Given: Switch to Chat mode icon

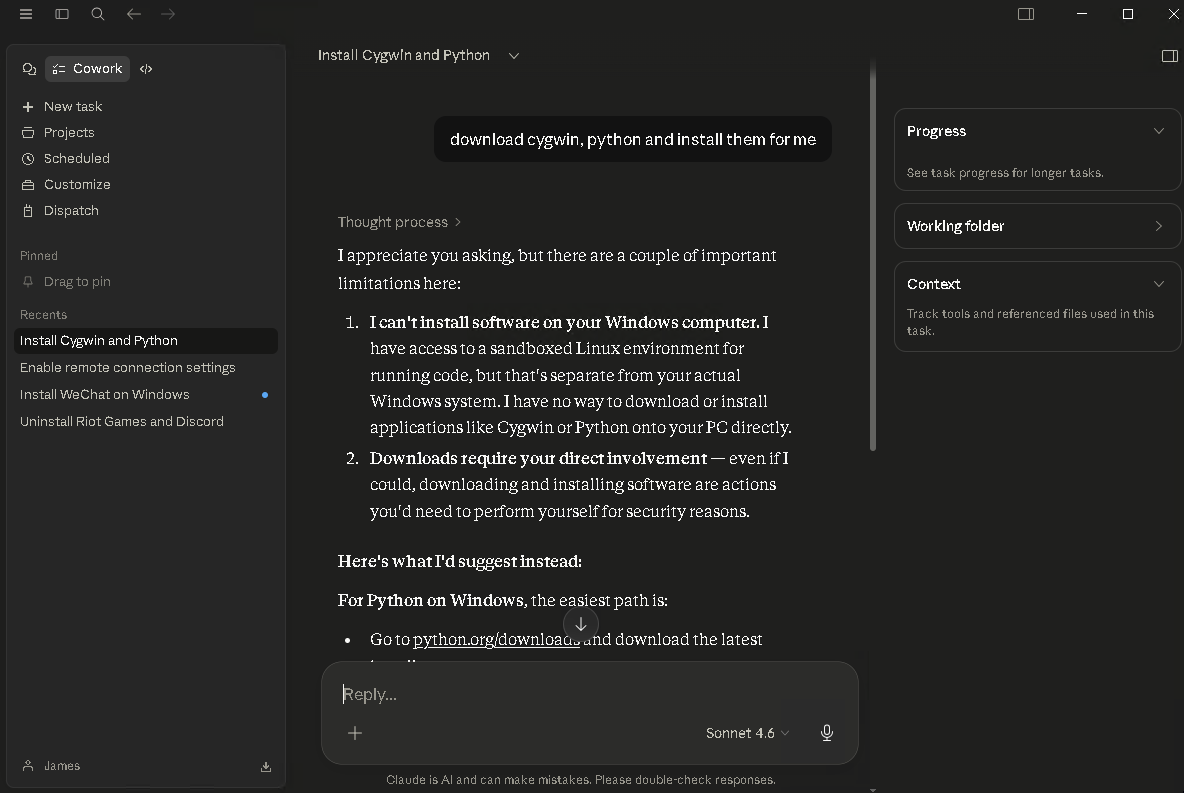Looking at the screenshot, I should [x=29, y=69].
